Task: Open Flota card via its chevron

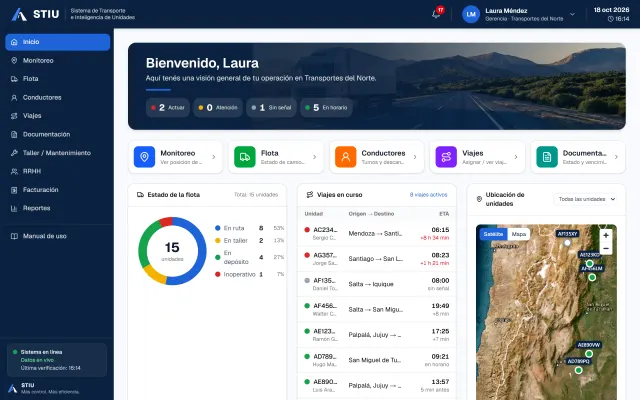Action: click(x=315, y=157)
